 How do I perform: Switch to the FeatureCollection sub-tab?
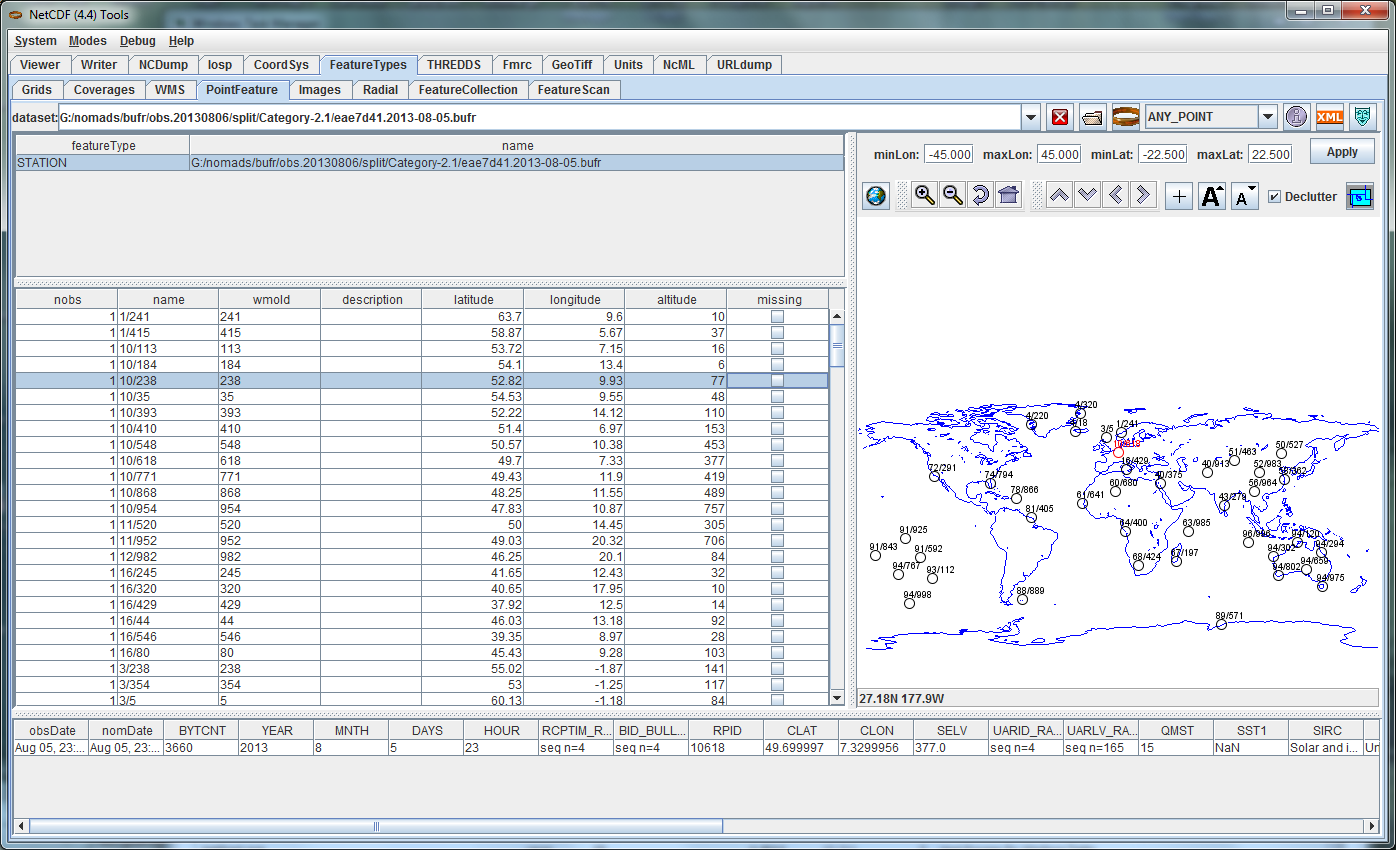click(x=468, y=90)
